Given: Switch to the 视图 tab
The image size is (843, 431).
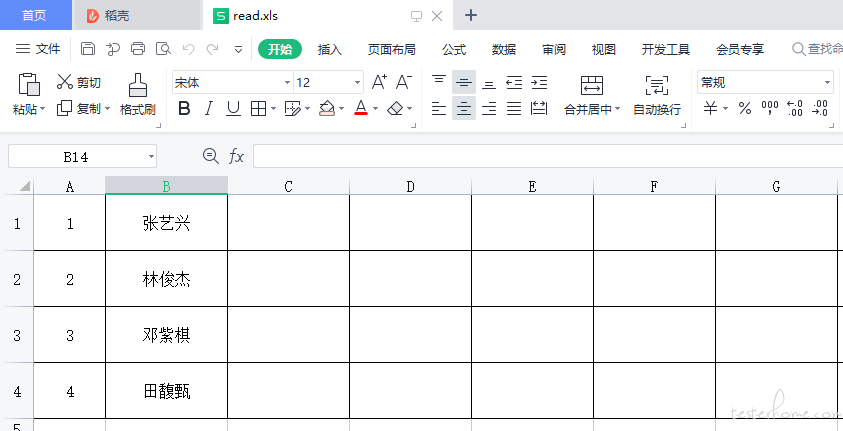Looking at the screenshot, I should pos(604,49).
